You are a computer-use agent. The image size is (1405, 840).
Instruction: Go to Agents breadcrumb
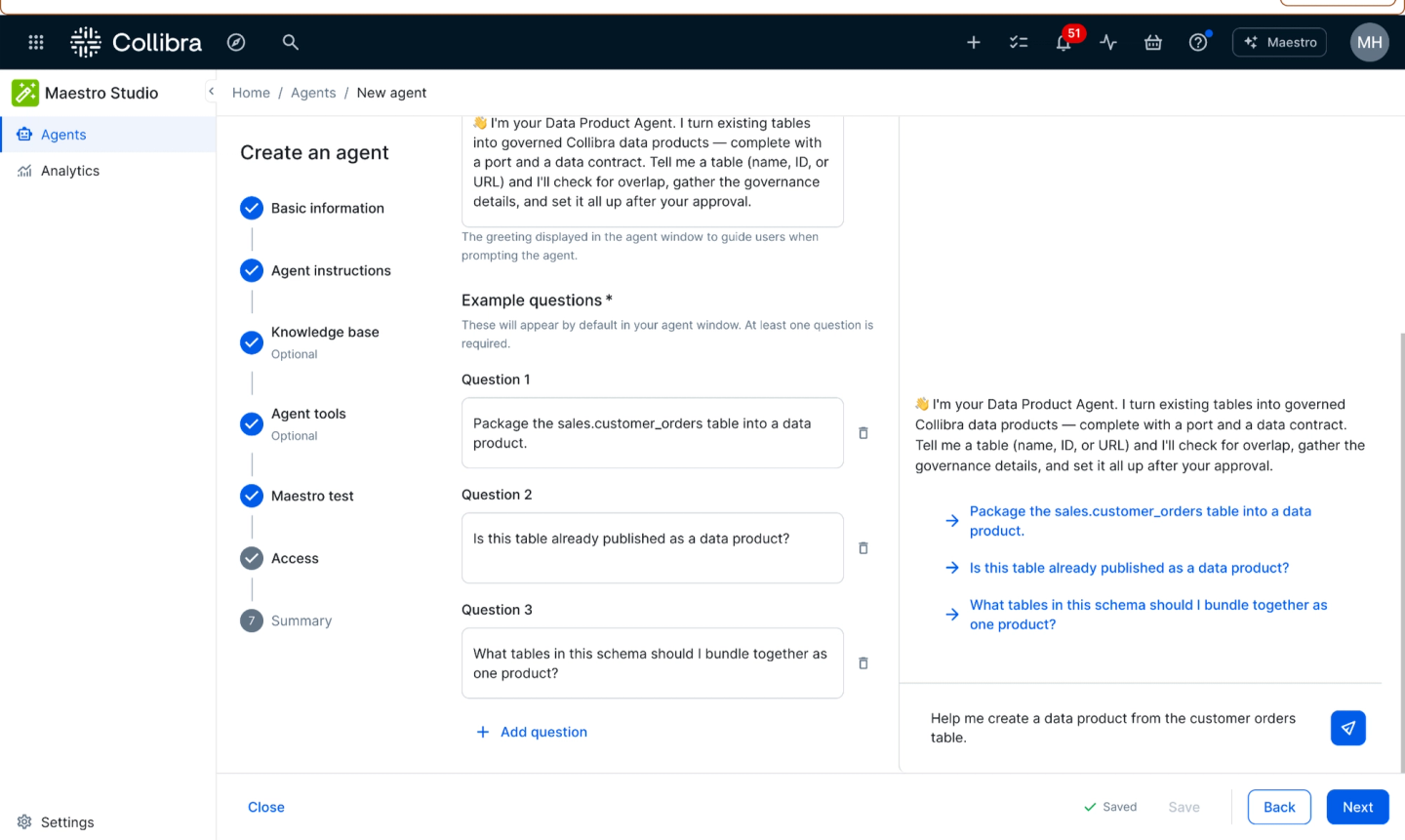point(313,93)
